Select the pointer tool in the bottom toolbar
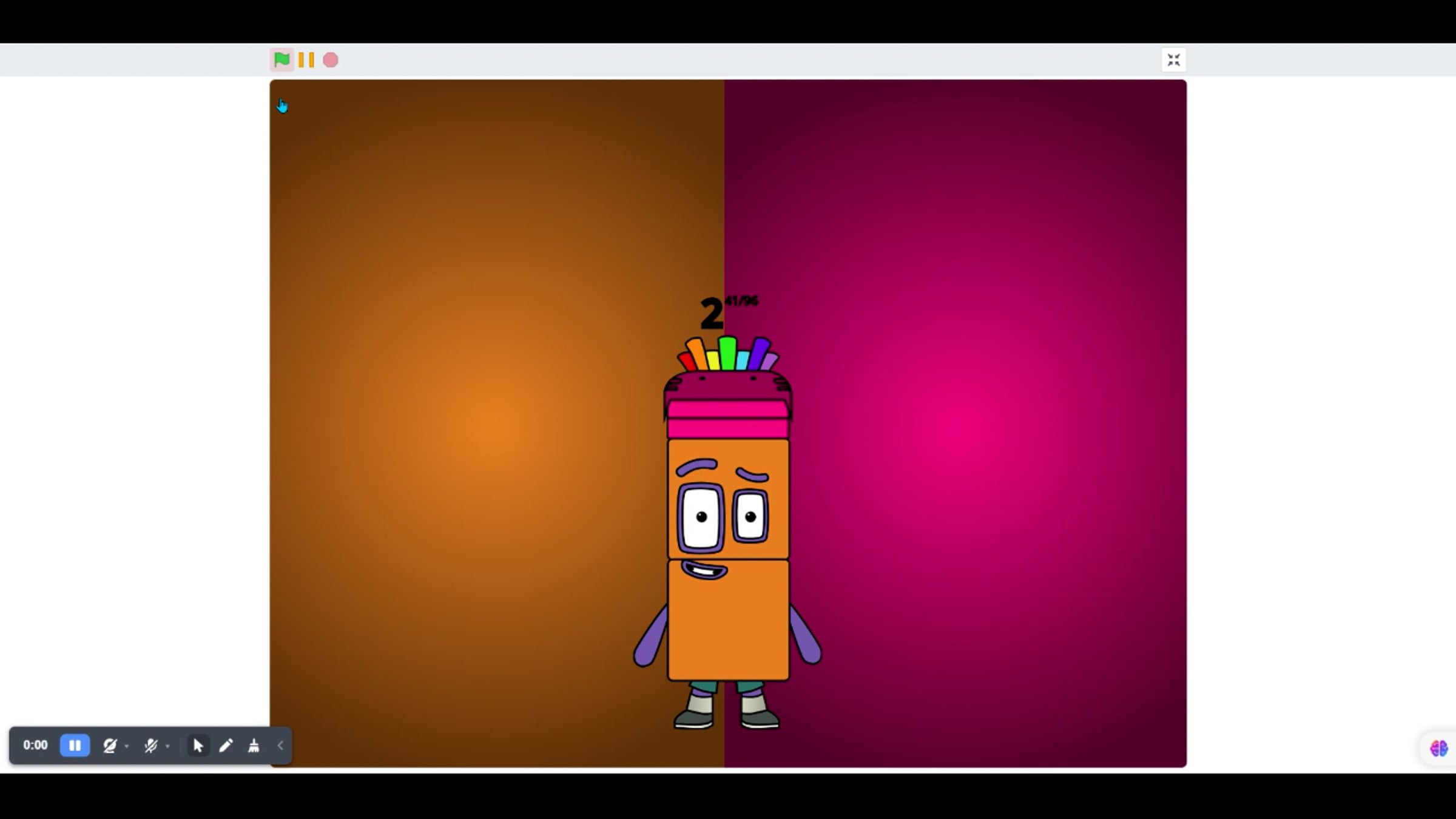 click(x=198, y=745)
